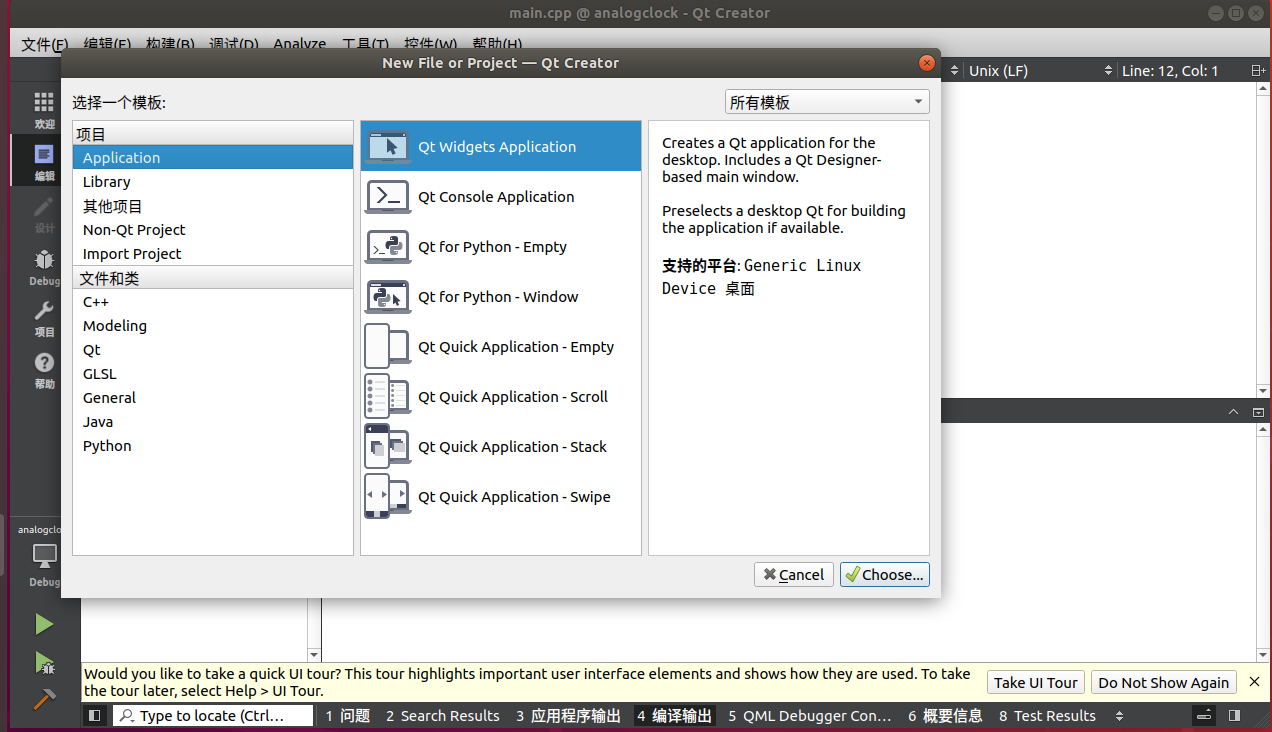Toggle left sidebar icon in status bar

click(95, 716)
